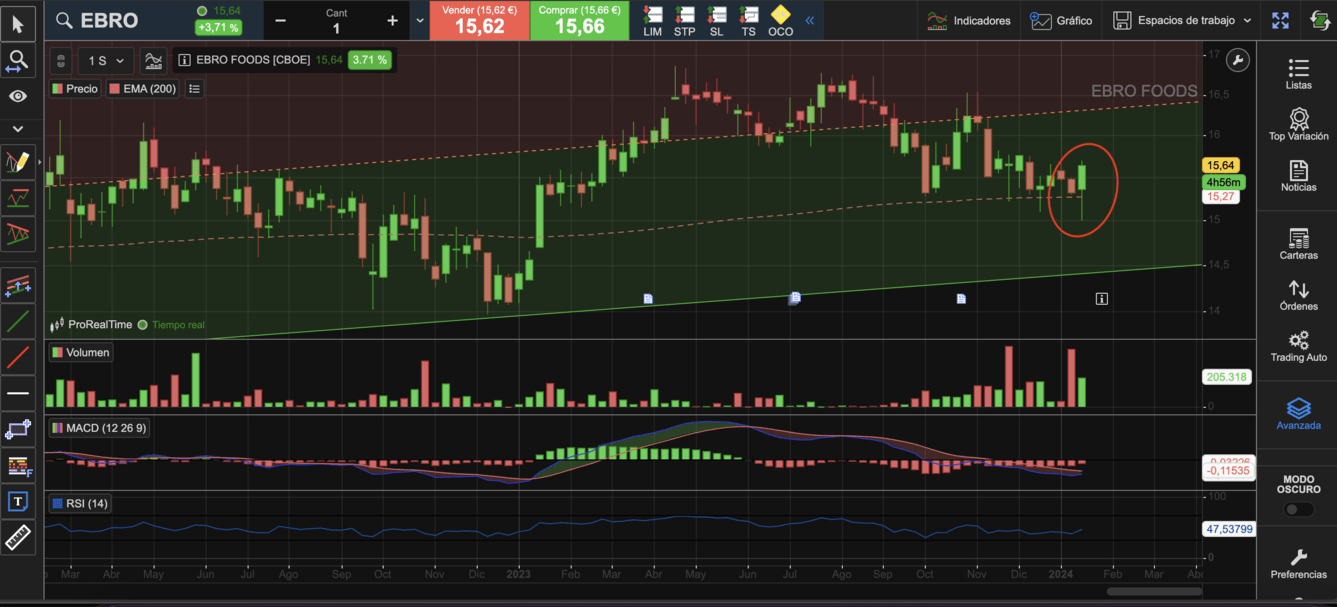This screenshot has width=1337, height=607.
Task: Choose the parallel channel lines drawing tool
Action: [18, 286]
